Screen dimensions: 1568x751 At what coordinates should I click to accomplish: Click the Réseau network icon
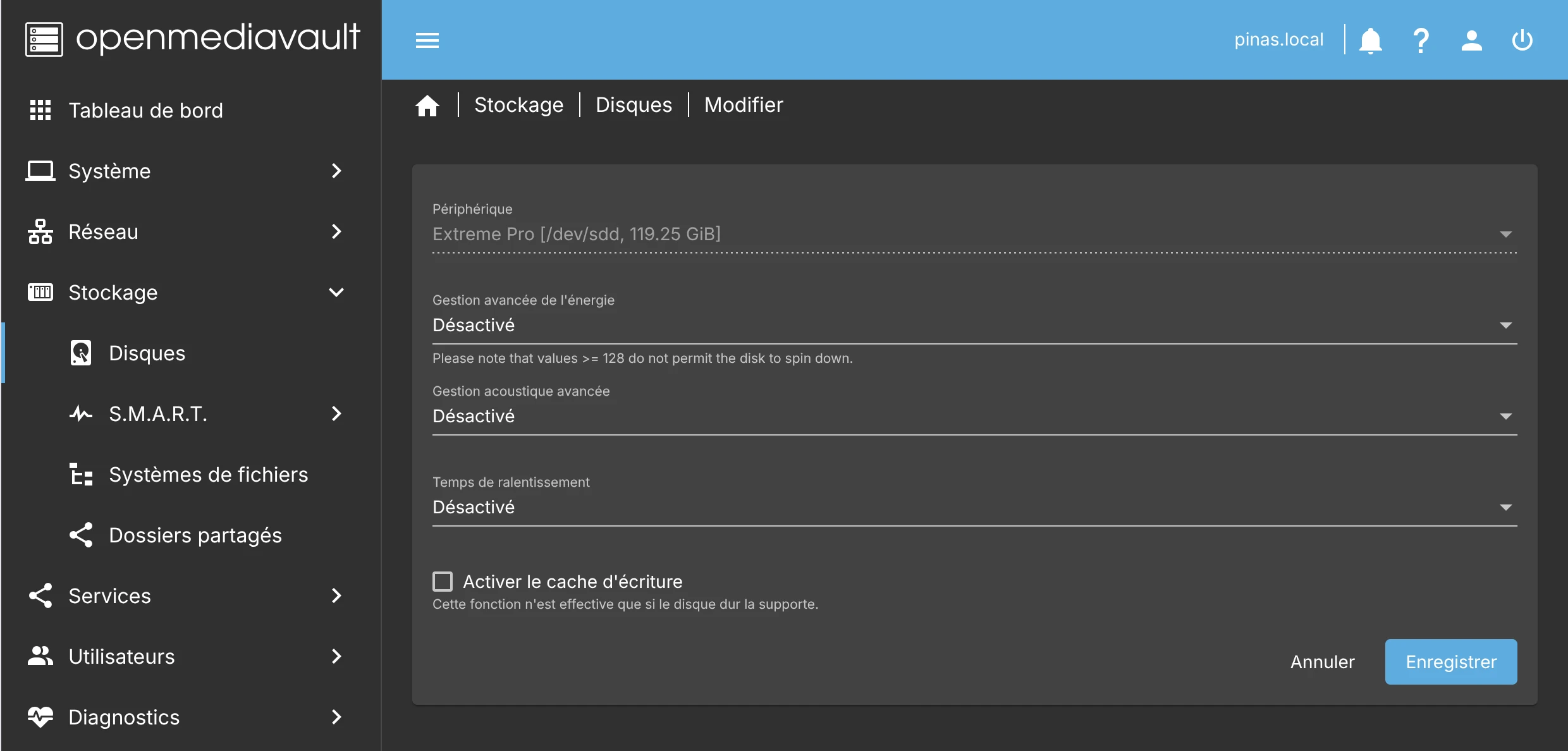pyautogui.click(x=40, y=231)
